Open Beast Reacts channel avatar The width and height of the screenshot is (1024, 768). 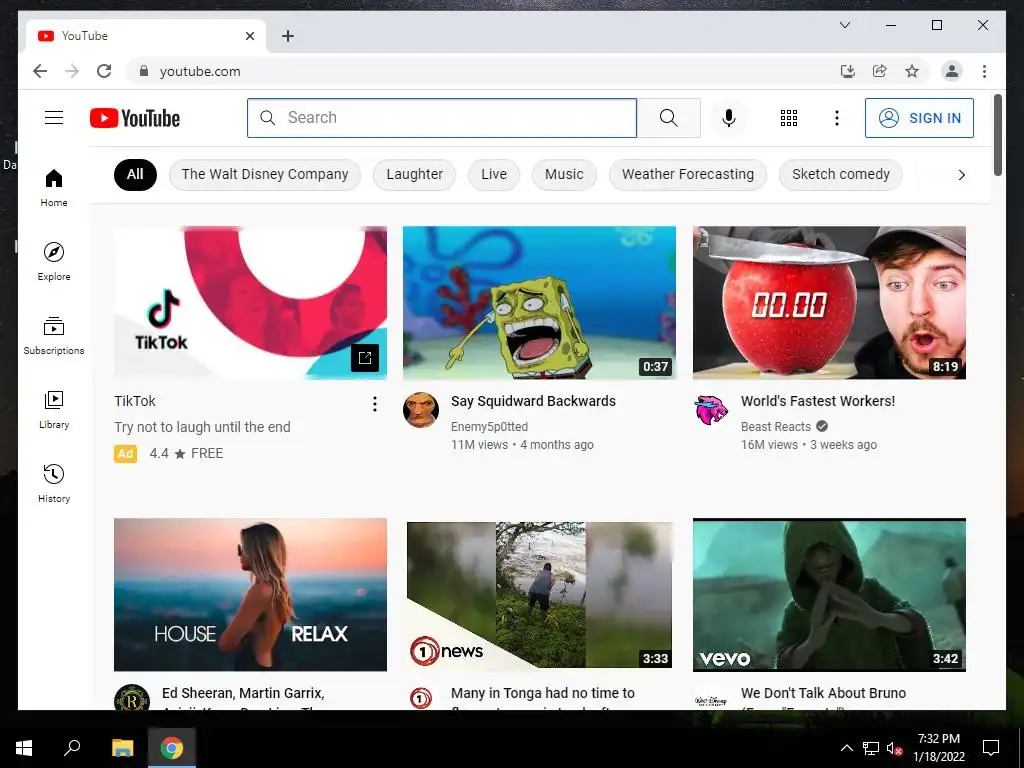point(711,410)
